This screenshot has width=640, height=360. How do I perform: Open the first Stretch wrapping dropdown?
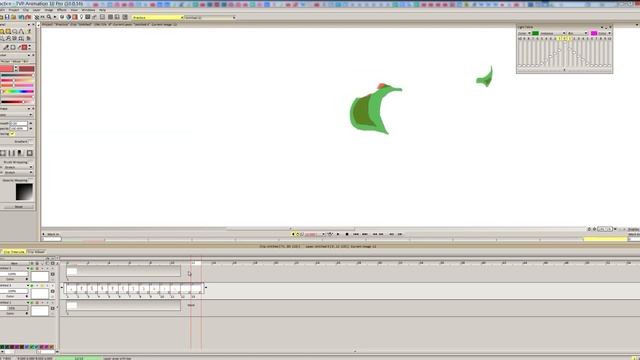[18, 167]
